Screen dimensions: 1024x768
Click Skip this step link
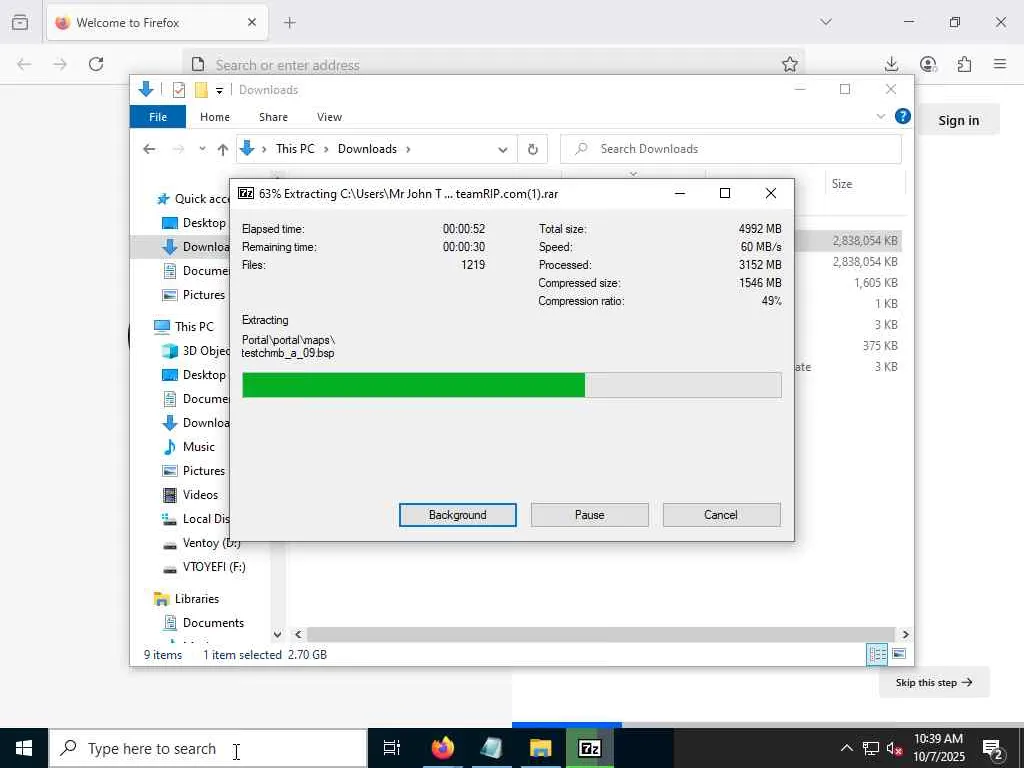(934, 682)
